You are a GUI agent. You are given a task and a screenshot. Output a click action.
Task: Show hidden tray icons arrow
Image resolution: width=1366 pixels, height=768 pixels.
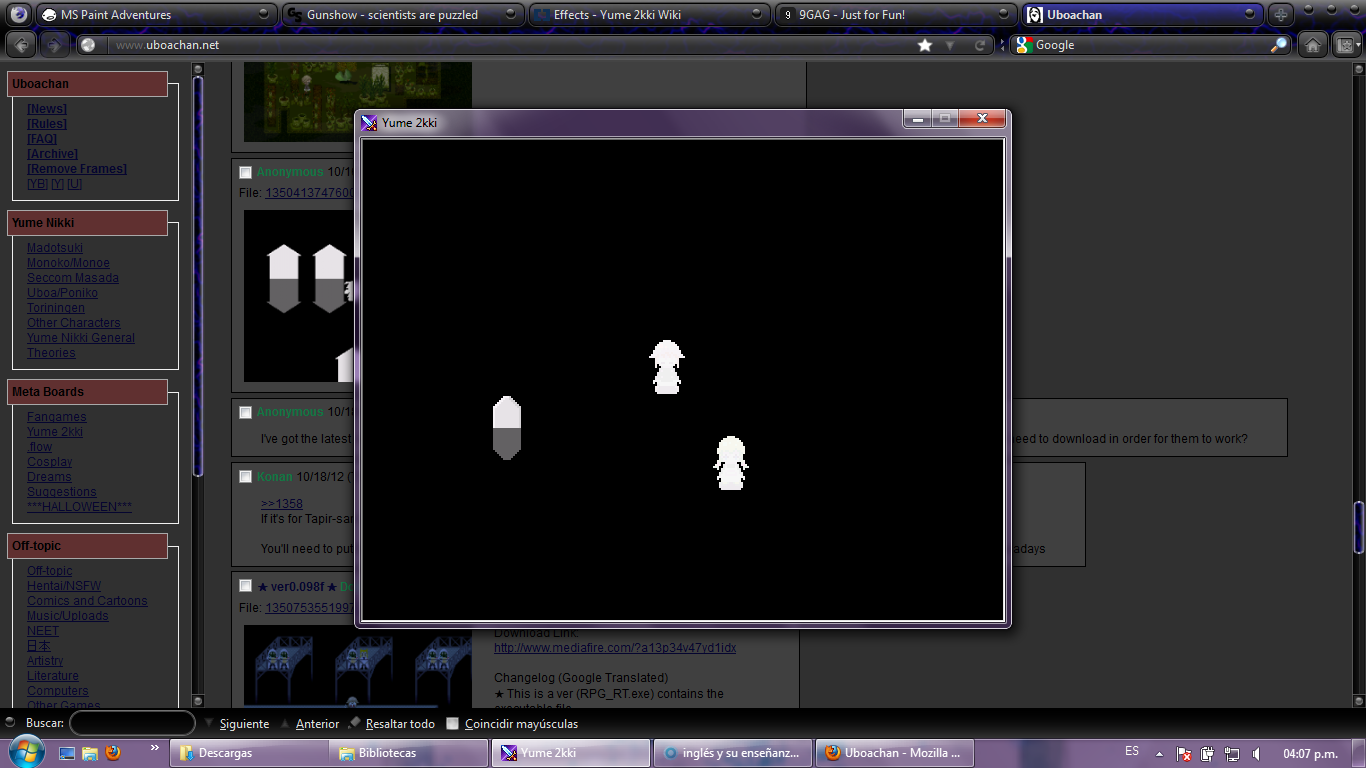click(x=1159, y=753)
